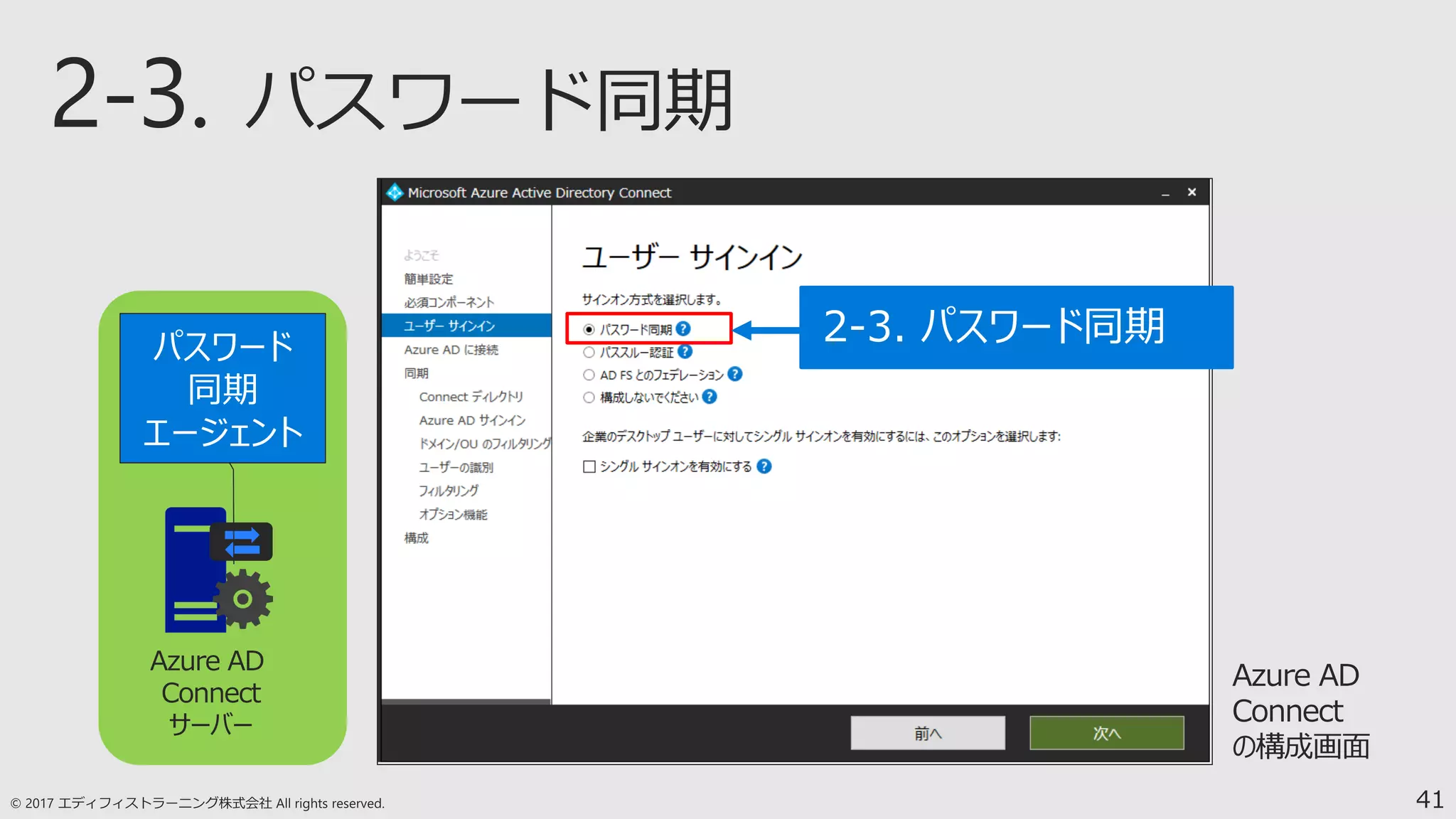This screenshot has height=819, width=1456.
Task: Open オプション機能 sub-step
Action: coord(453,514)
